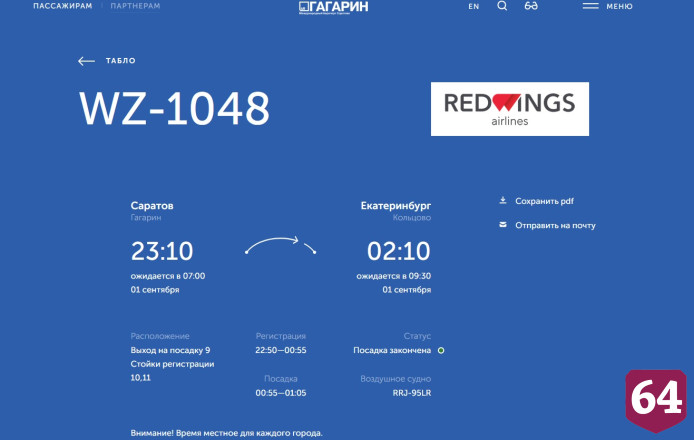Click the envelope icon beside Отправить на почту

[x=503, y=224]
